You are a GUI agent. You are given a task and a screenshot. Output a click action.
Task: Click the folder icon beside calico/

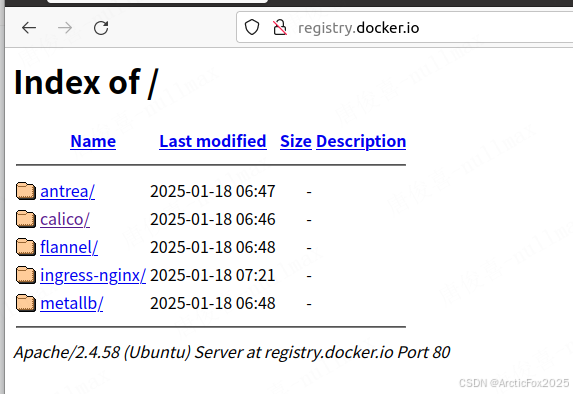tap(26, 219)
